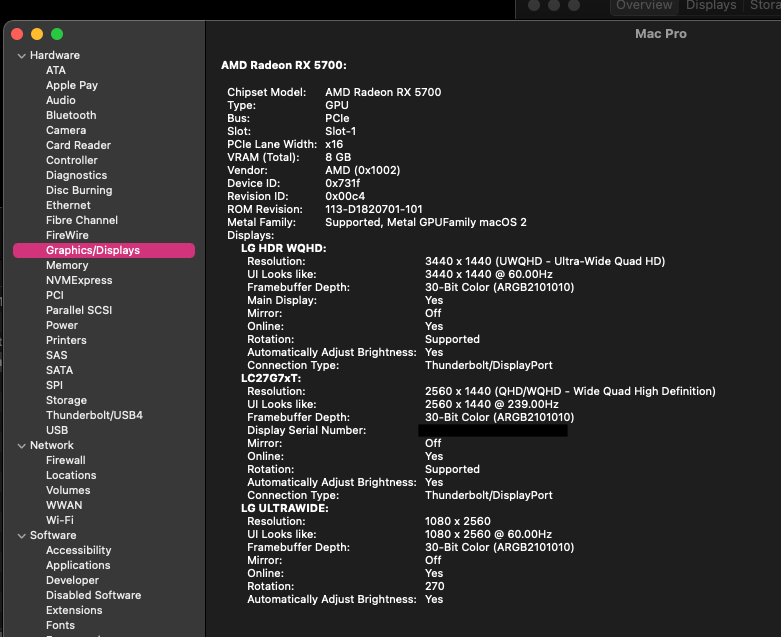Select SATA in the sidebar
This screenshot has height=637, width=781.
(59, 370)
